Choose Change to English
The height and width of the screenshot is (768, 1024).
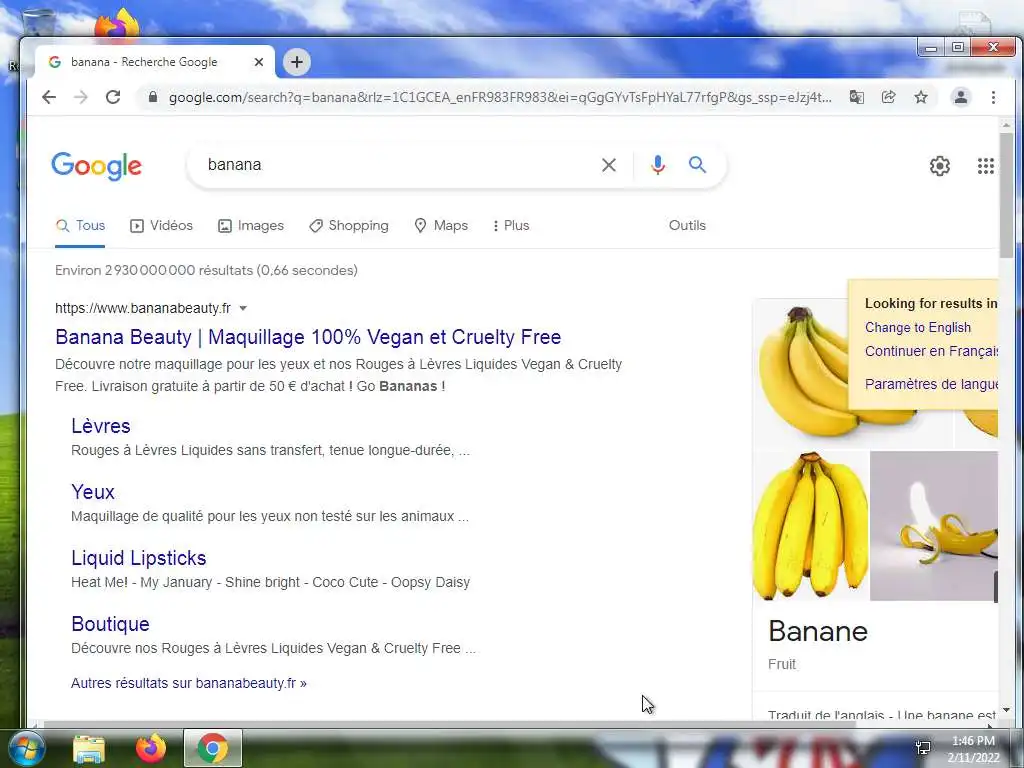point(918,328)
